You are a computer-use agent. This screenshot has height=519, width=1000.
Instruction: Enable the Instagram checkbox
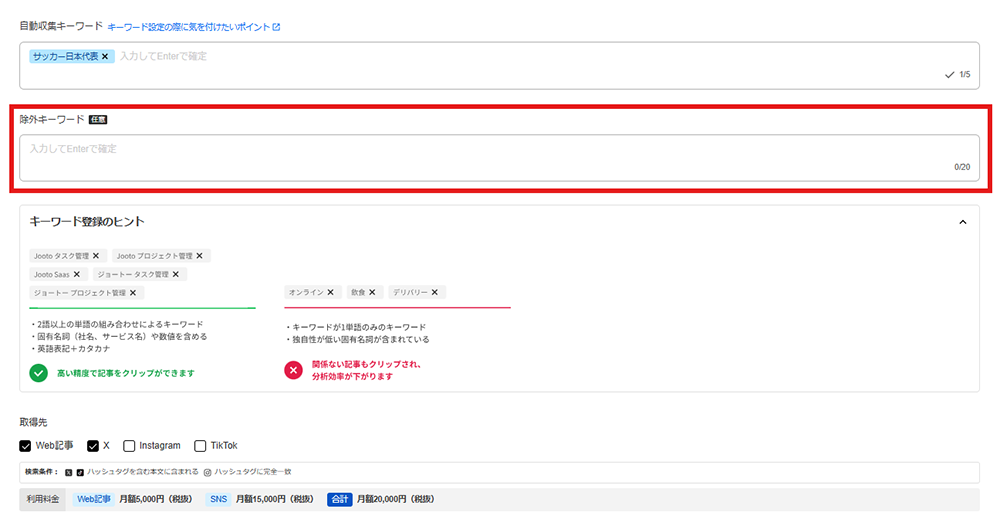(x=129, y=446)
